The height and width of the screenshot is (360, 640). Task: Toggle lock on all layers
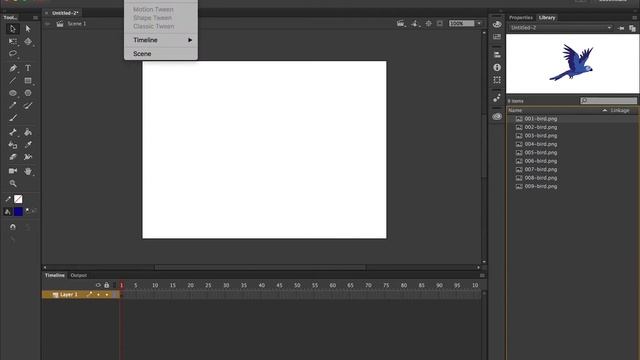pyautogui.click(x=107, y=285)
